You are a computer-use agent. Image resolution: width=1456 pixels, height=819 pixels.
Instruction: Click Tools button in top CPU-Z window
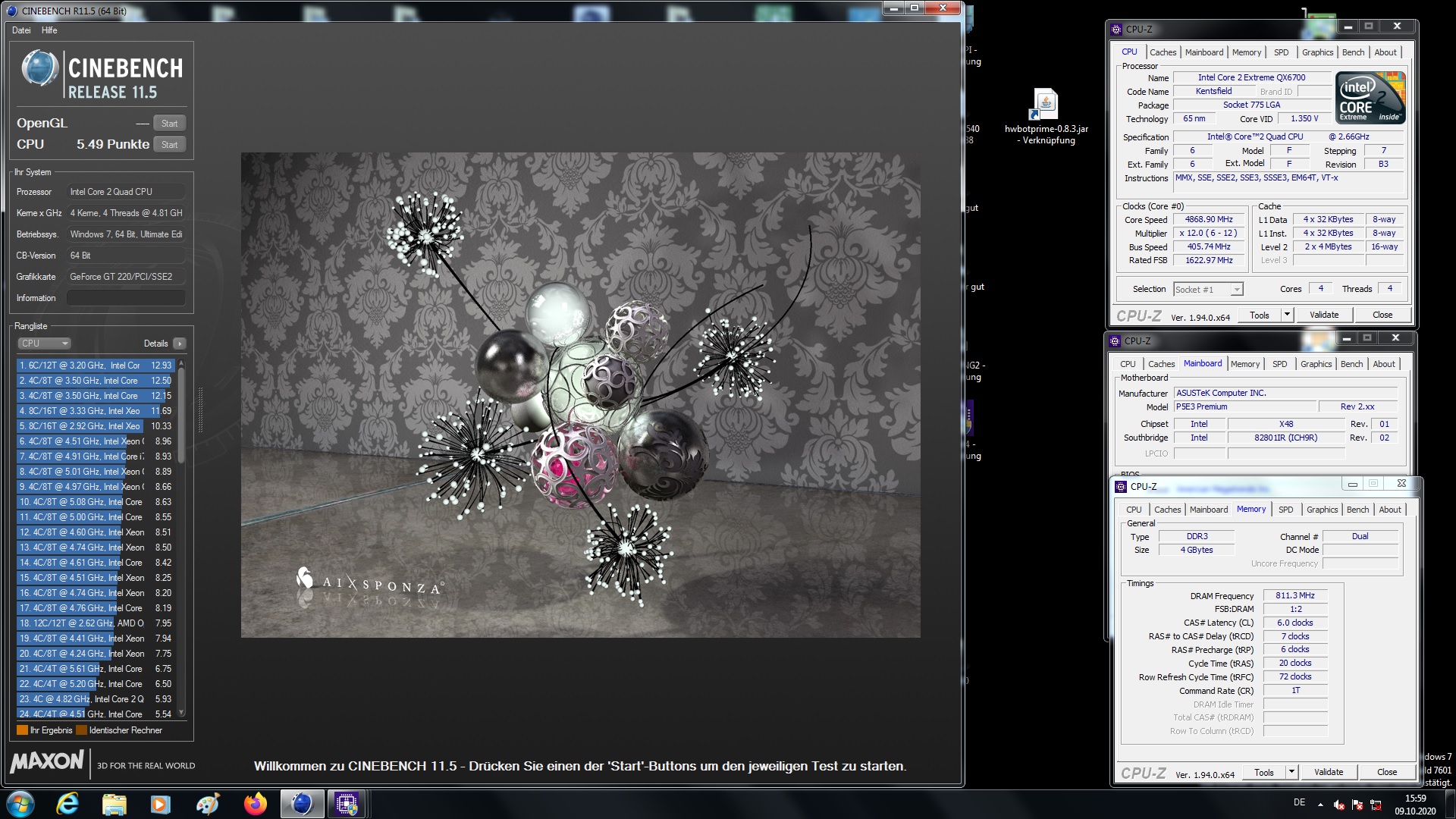pyautogui.click(x=1260, y=315)
